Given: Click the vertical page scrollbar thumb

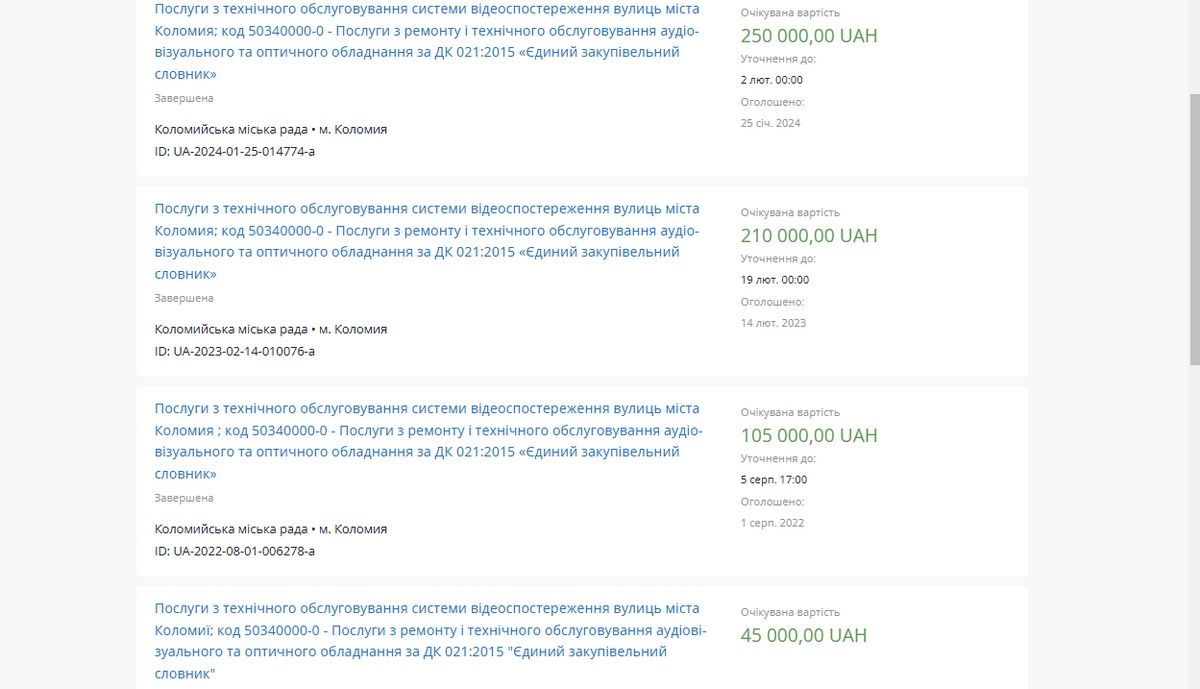Looking at the screenshot, I should [x=1194, y=230].
